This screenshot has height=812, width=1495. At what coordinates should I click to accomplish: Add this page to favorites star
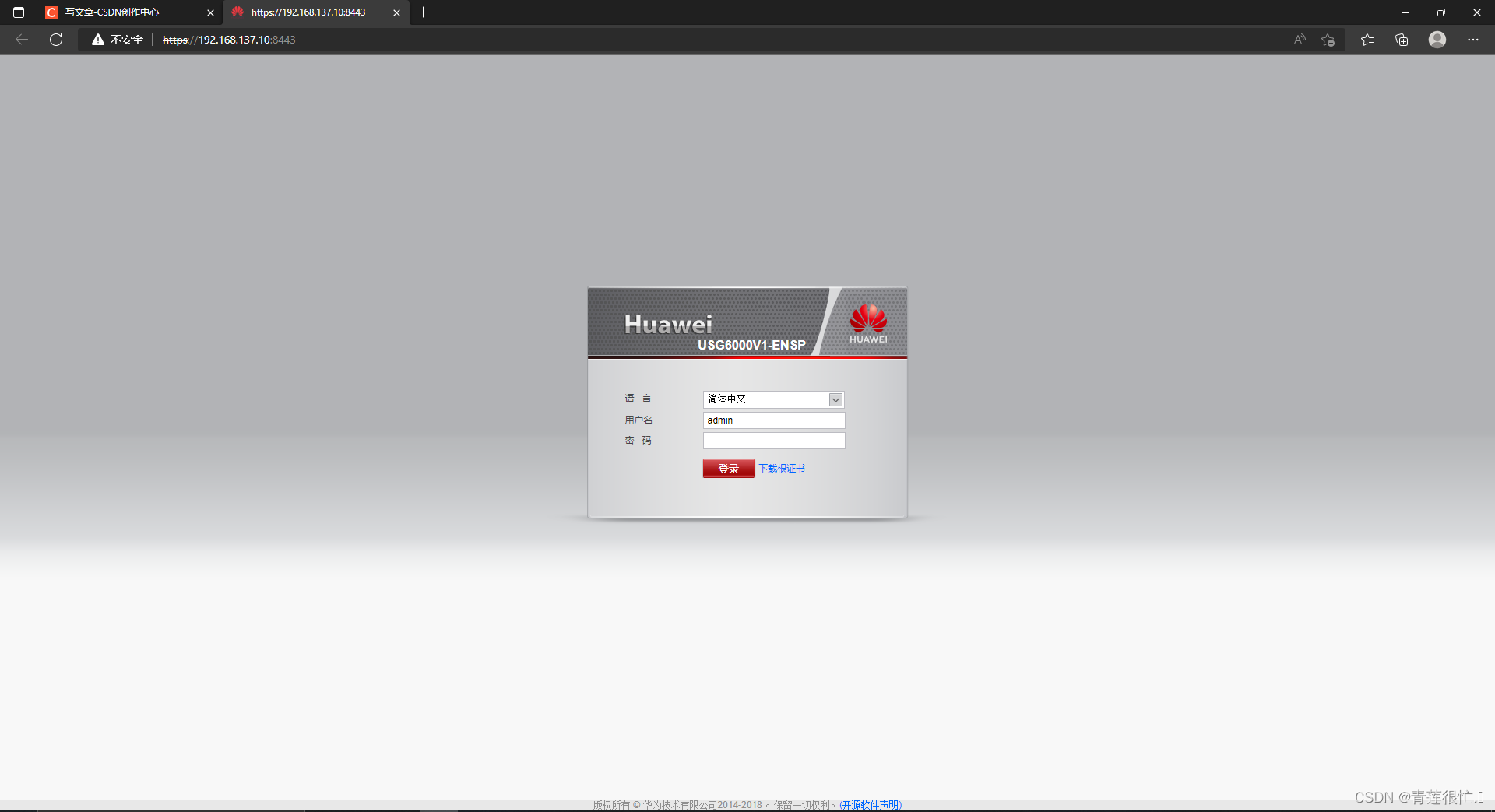[x=1328, y=40]
